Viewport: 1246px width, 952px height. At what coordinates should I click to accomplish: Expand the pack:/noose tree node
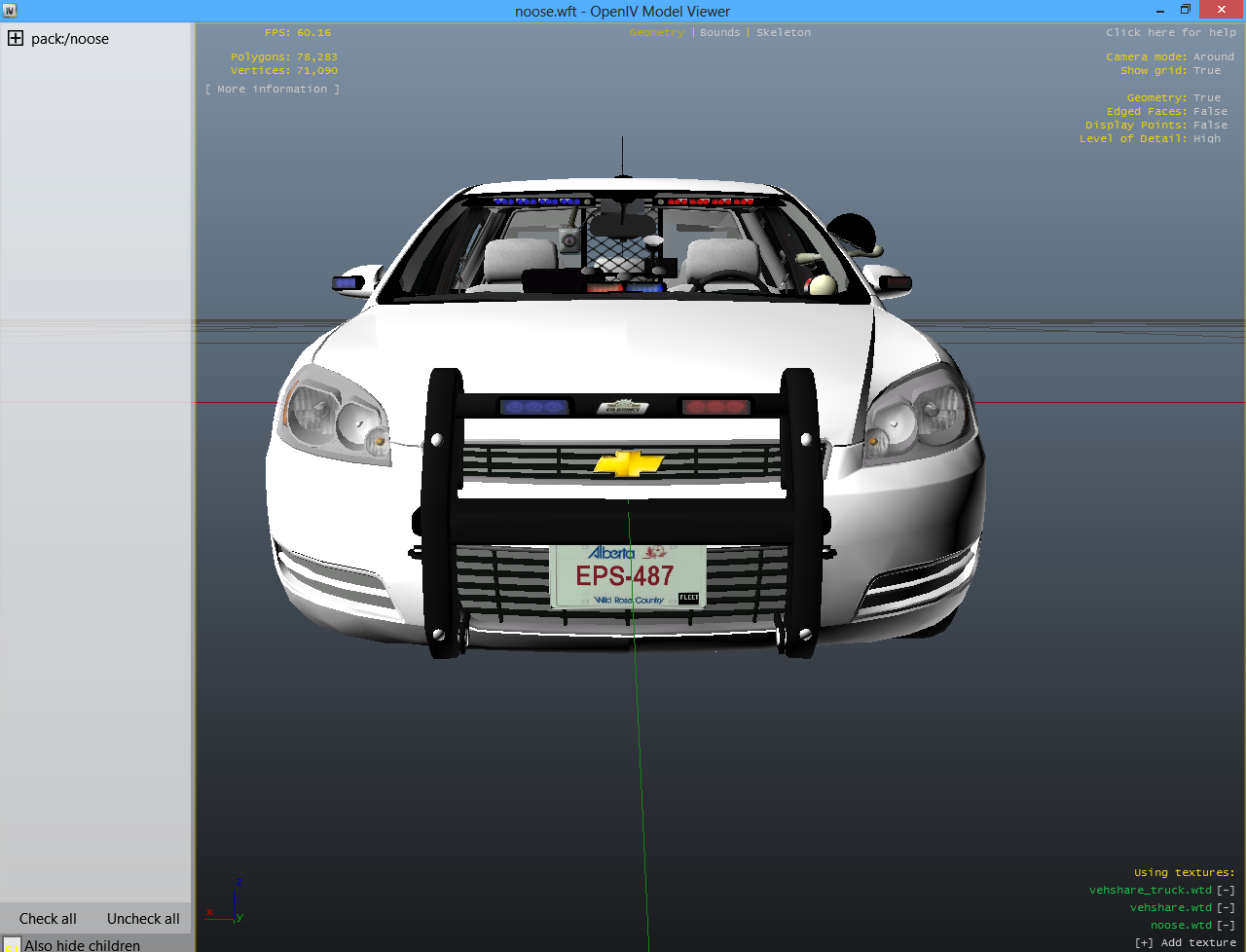(16, 39)
